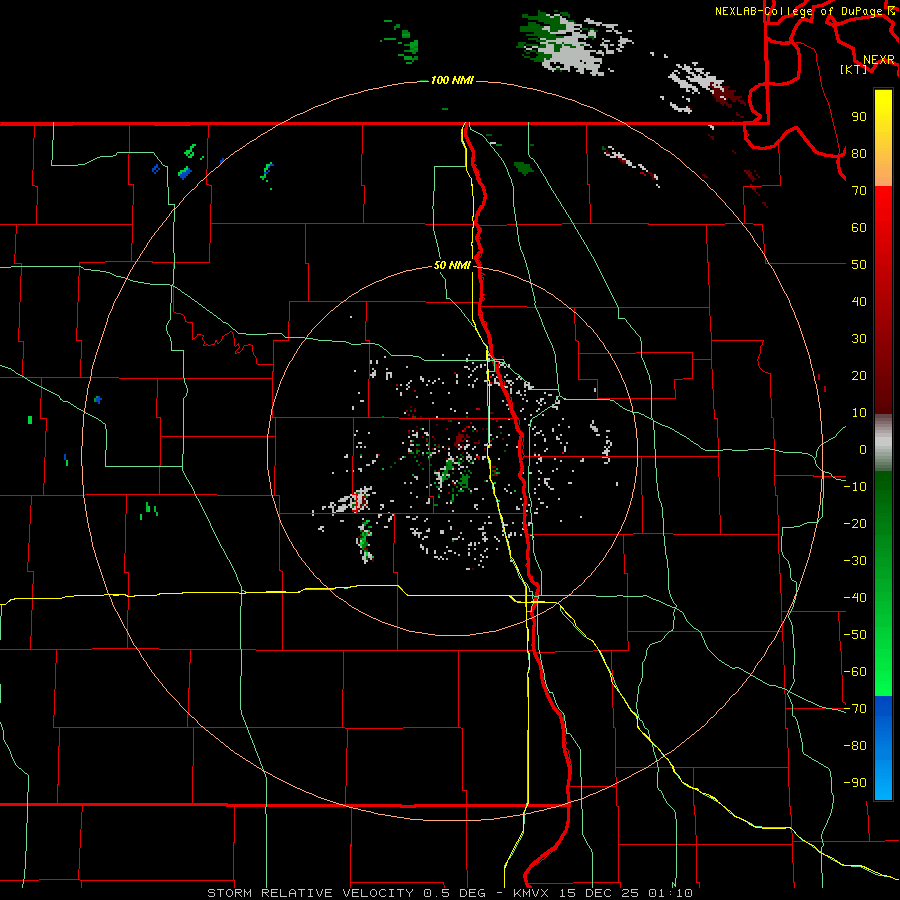This screenshot has width=900, height=900.
Task: Select the 100 NMI range ring label
Action: 452,80
